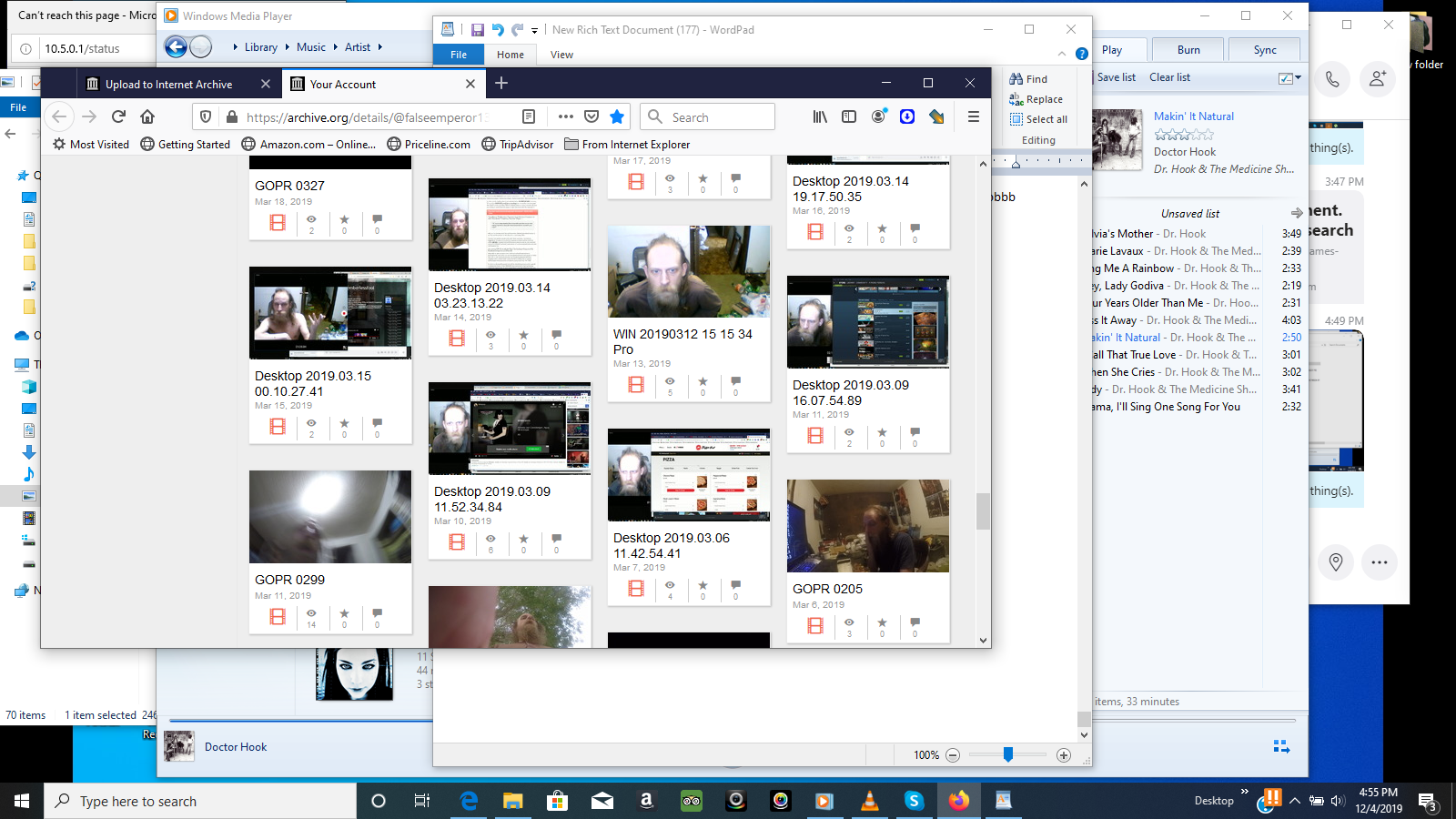Screen dimensions: 1456x819
Task: Open tracking protection shield icon
Action: tap(206, 116)
